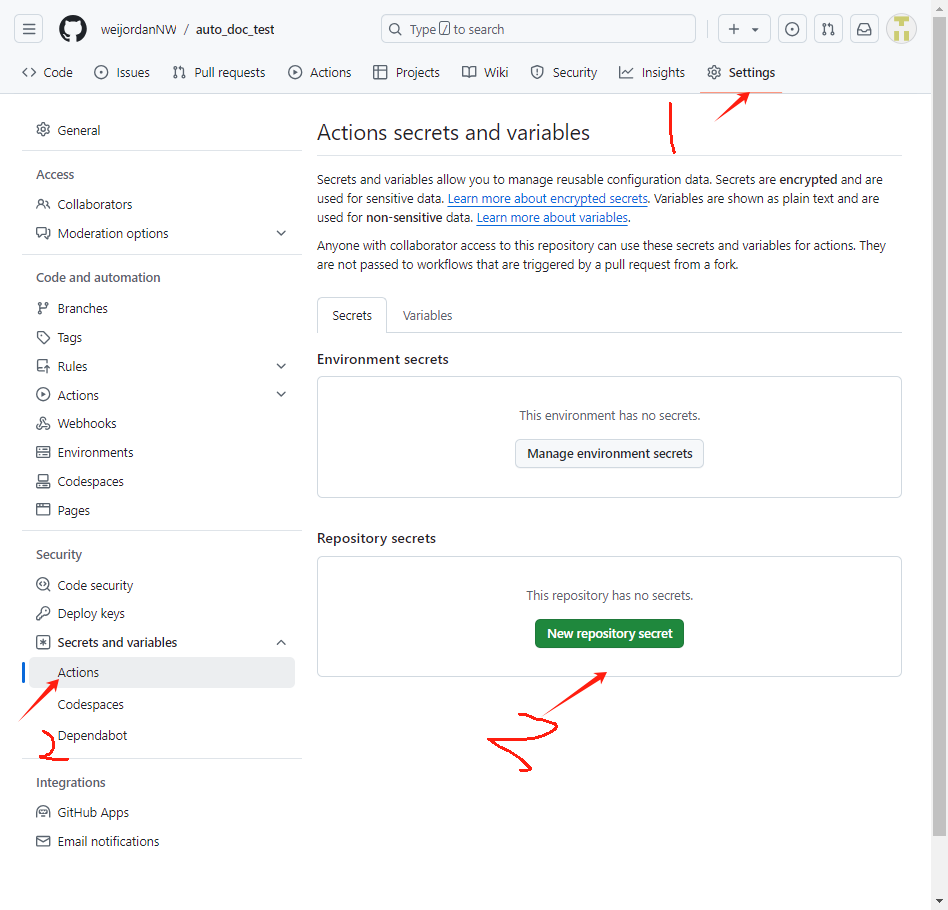Open the Pull requests tab

219,73
